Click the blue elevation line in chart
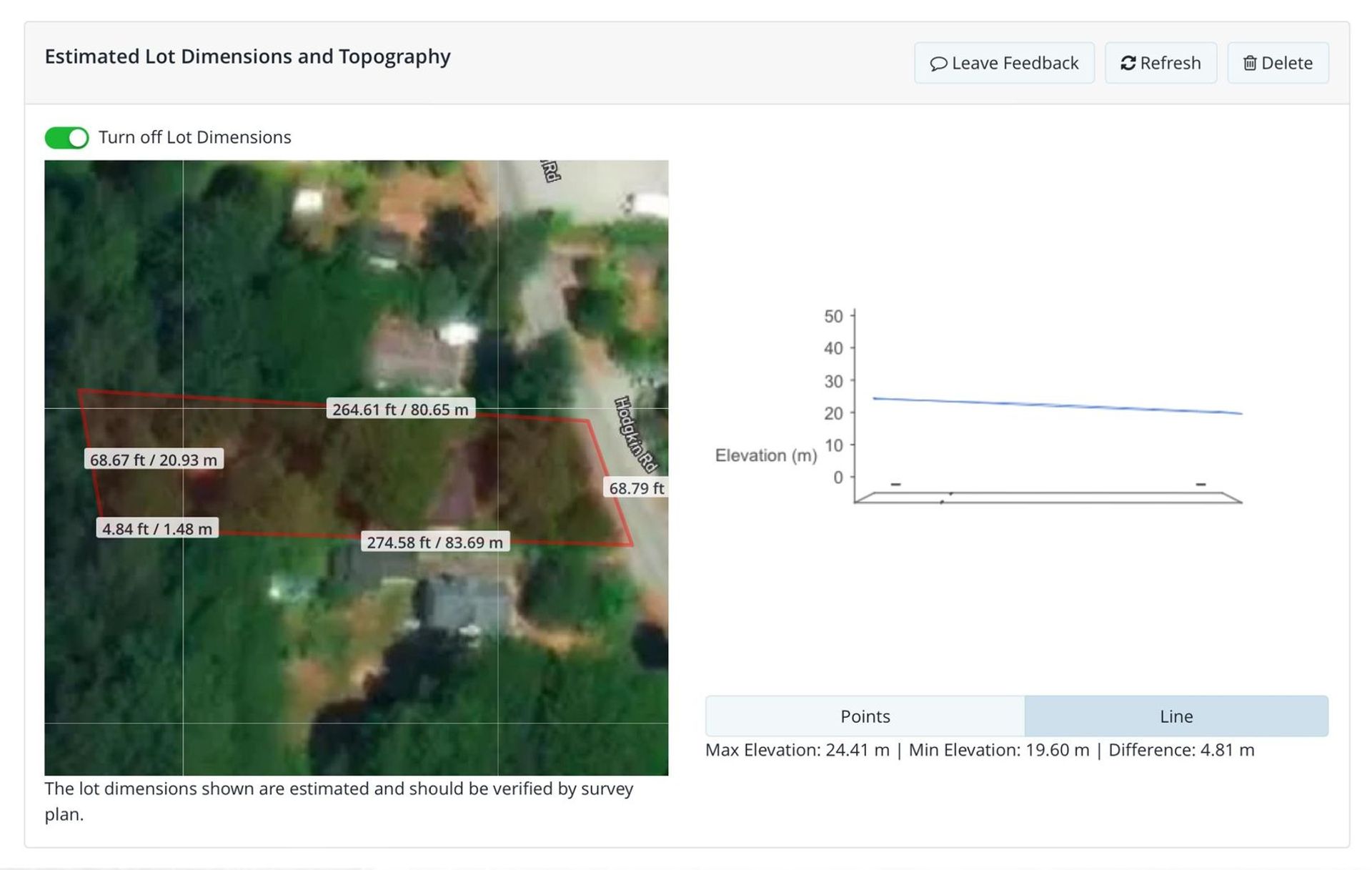Image resolution: width=1372 pixels, height=870 pixels. [x=1058, y=405]
